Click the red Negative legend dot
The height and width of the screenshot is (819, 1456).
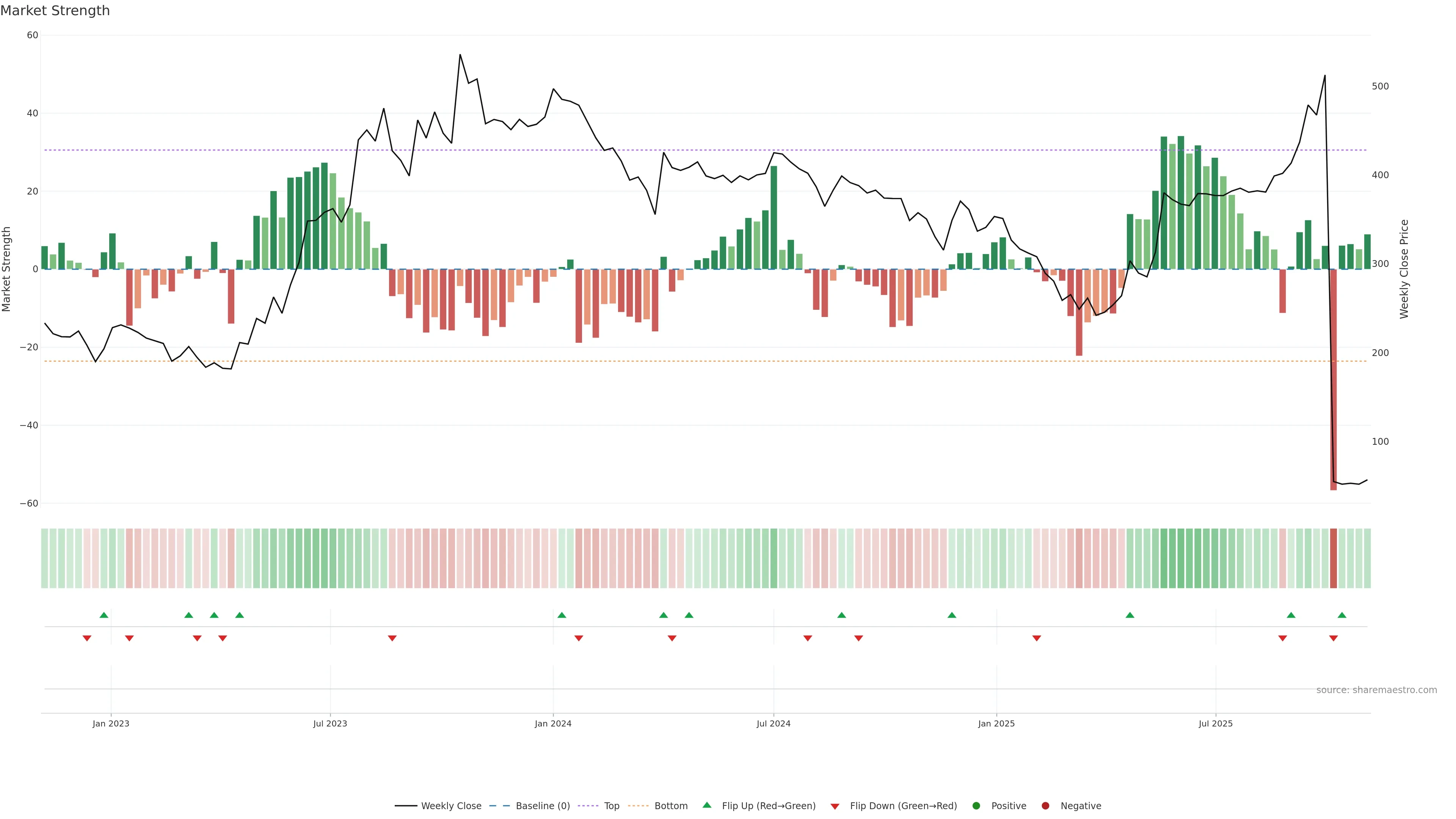pyautogui.click(x=1045, y=806)
